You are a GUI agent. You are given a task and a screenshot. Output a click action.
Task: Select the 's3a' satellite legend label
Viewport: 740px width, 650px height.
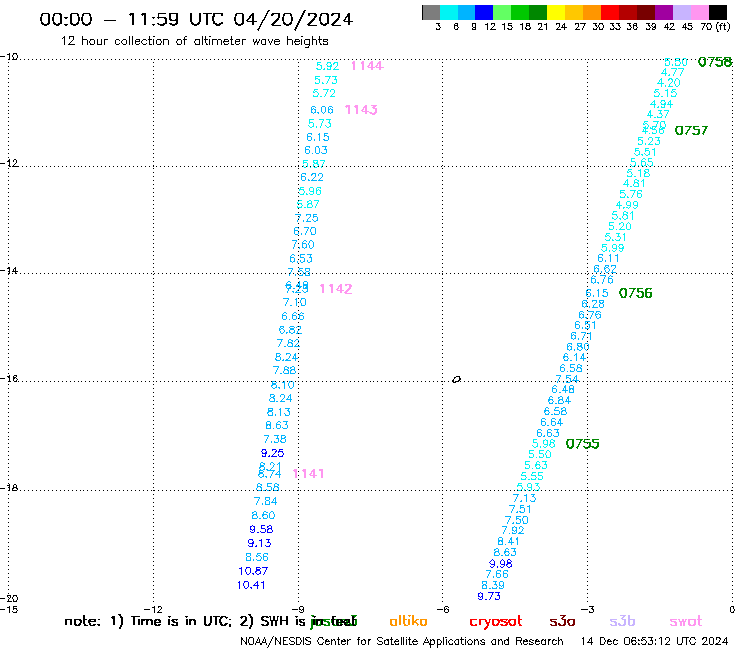(563, 621)
